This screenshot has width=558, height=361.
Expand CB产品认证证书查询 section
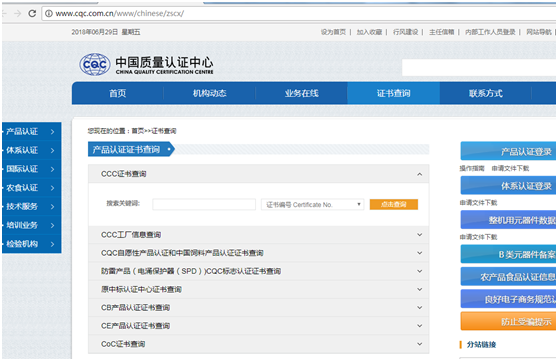click(258, 308)
